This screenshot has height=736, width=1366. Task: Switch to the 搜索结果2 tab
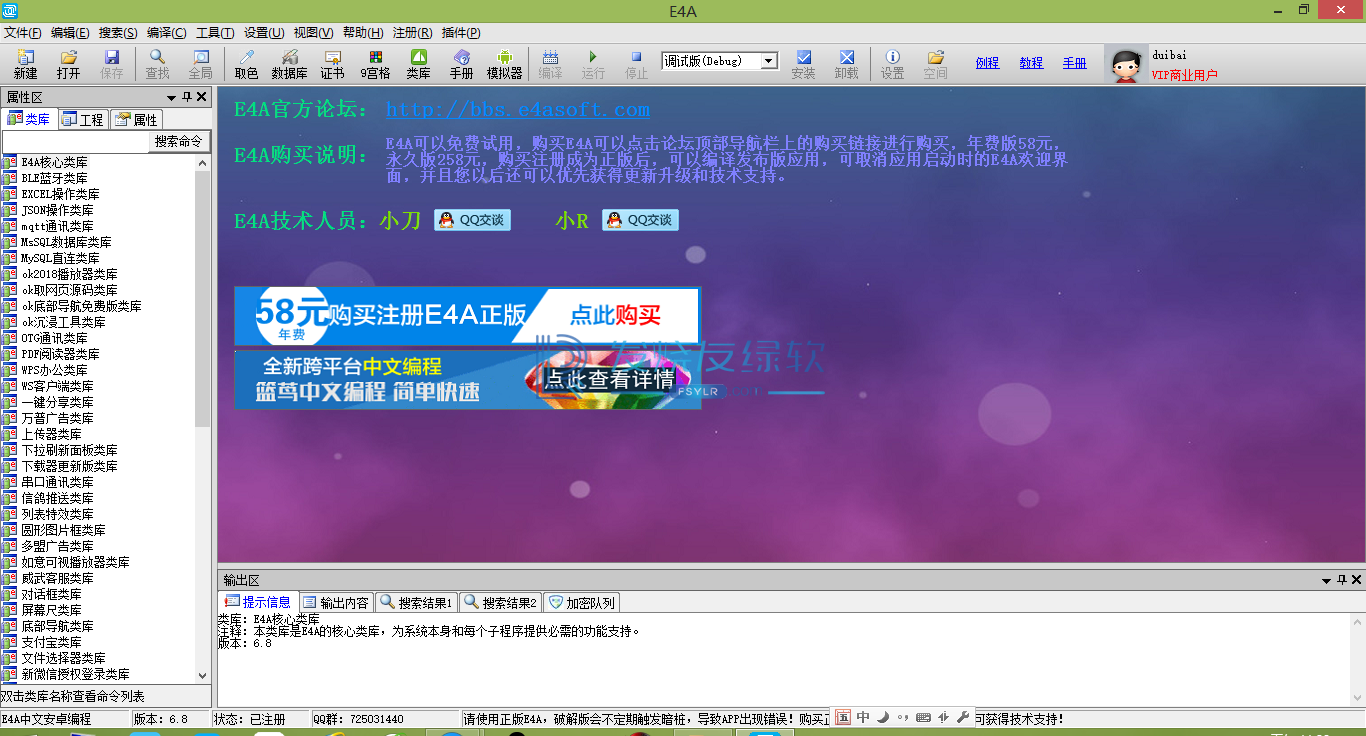pos(500,602)
